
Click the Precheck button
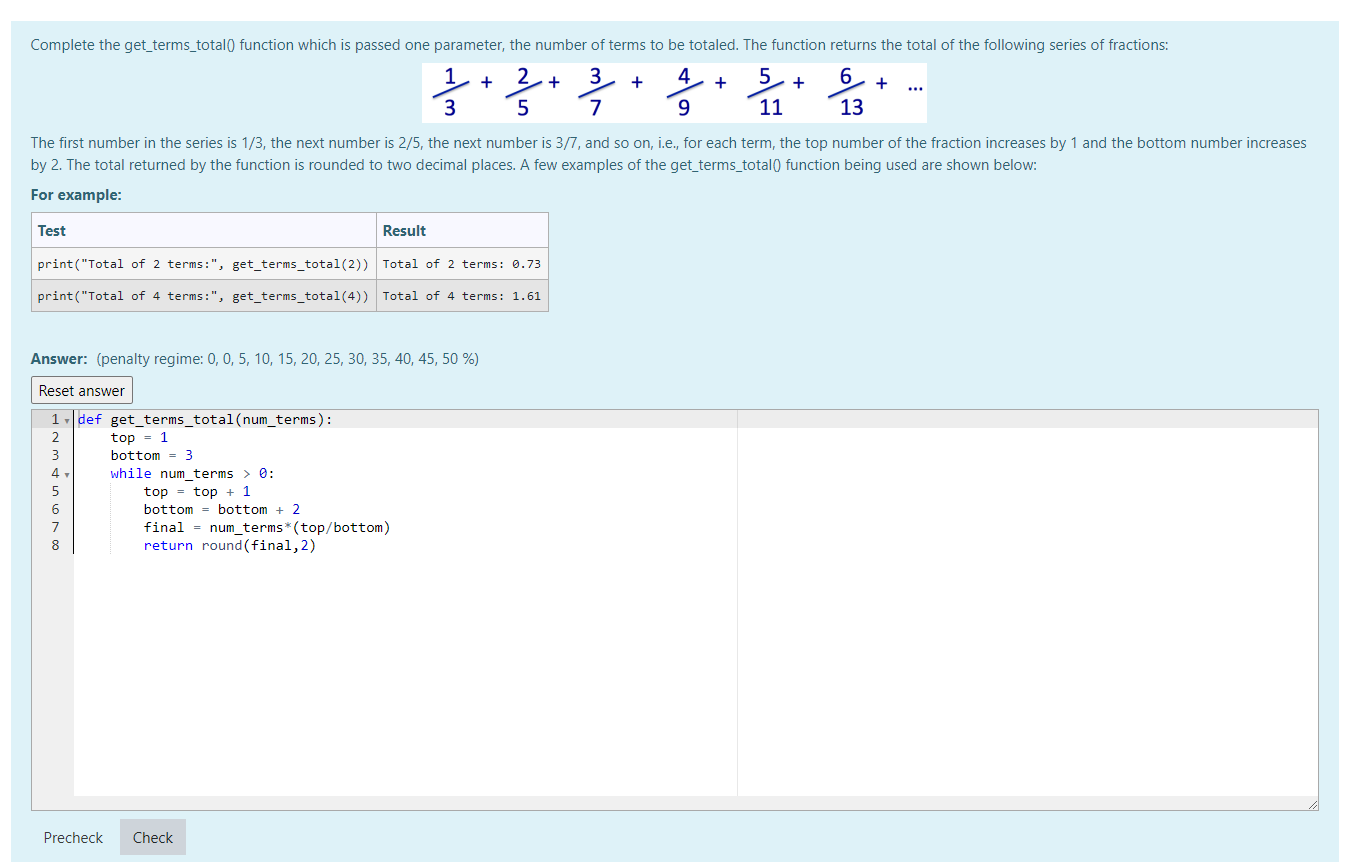73,838
